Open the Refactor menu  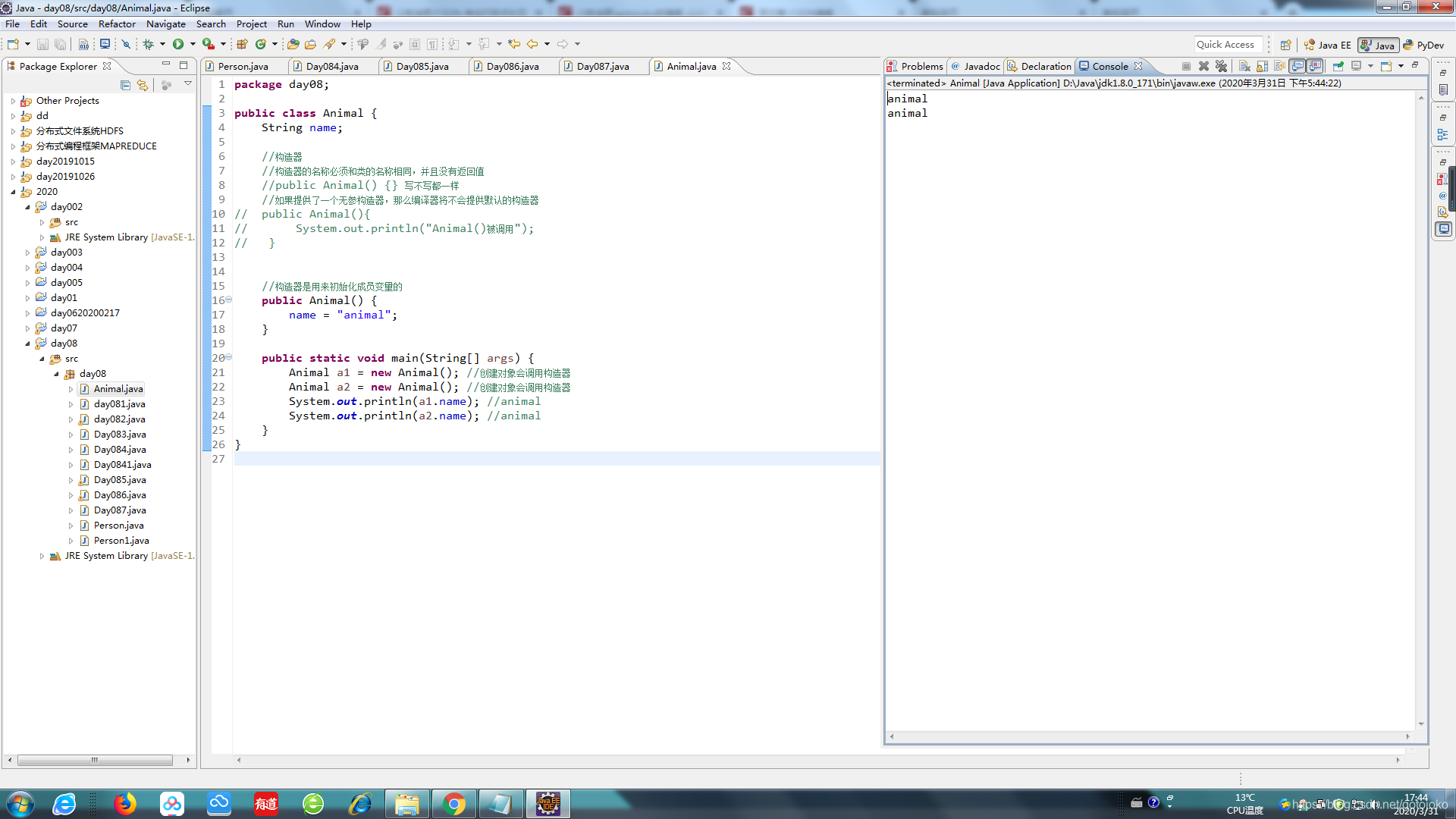(x=117, y=24)
